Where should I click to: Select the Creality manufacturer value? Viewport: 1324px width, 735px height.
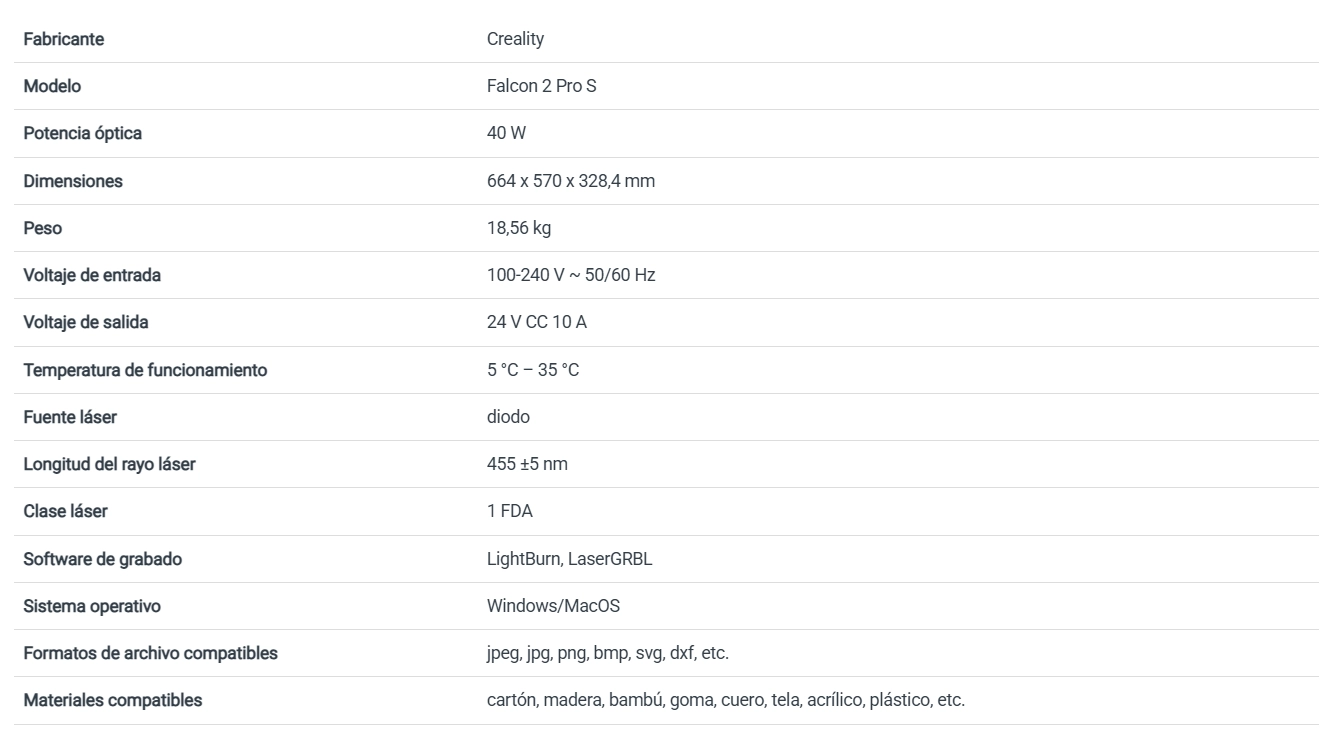coord(515,39)
